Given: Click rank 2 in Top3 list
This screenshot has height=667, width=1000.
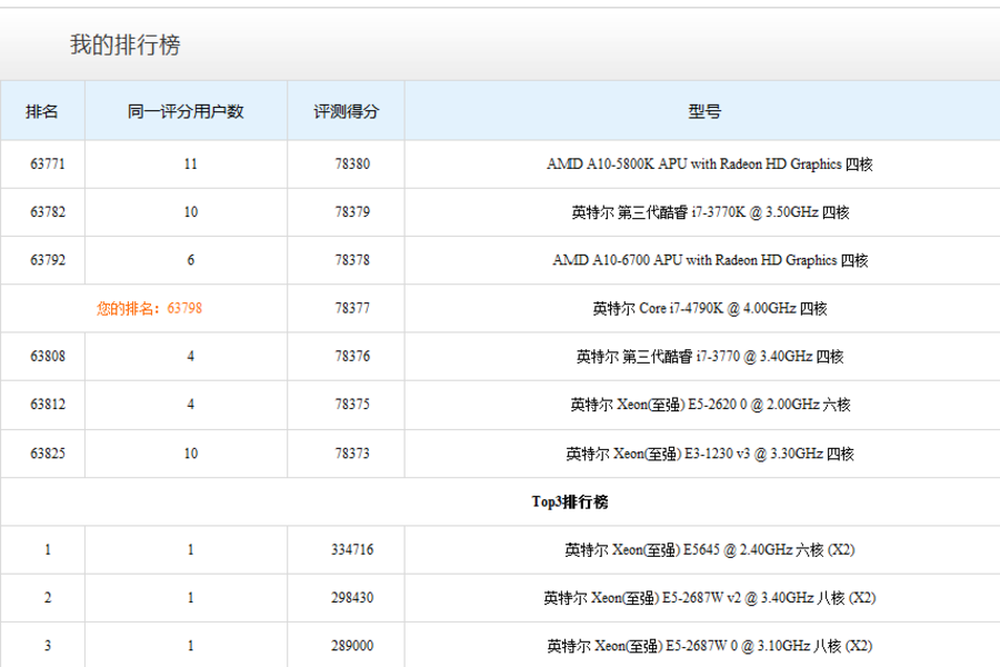Looking at the screenshot, I should 48,597.
